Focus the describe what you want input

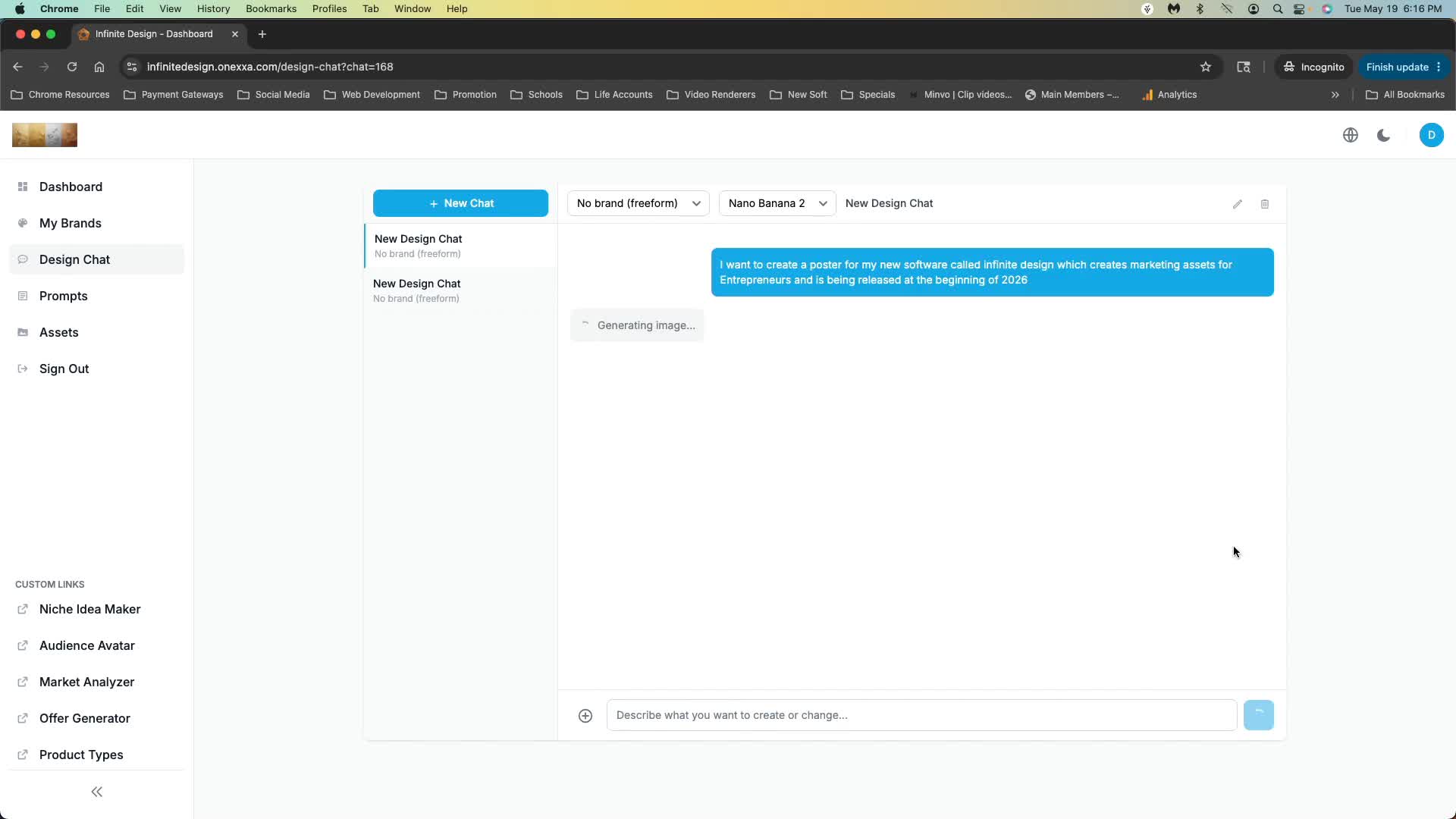pyautogui.click(x=921, y=715)
